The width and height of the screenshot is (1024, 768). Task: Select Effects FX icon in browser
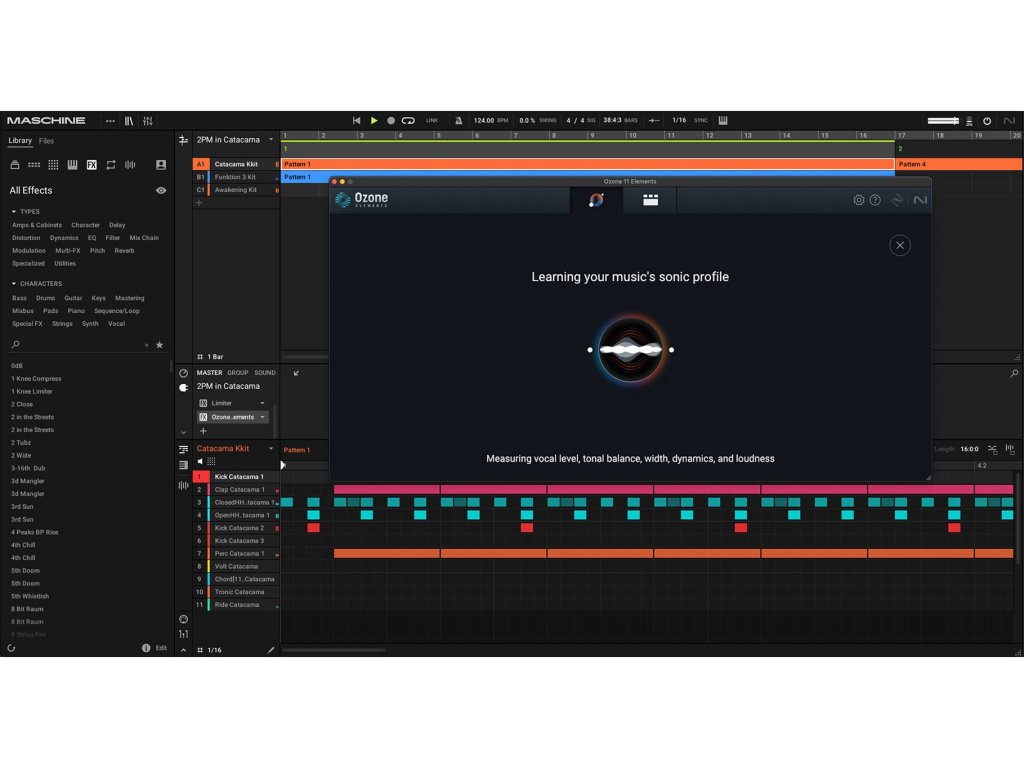92,165
